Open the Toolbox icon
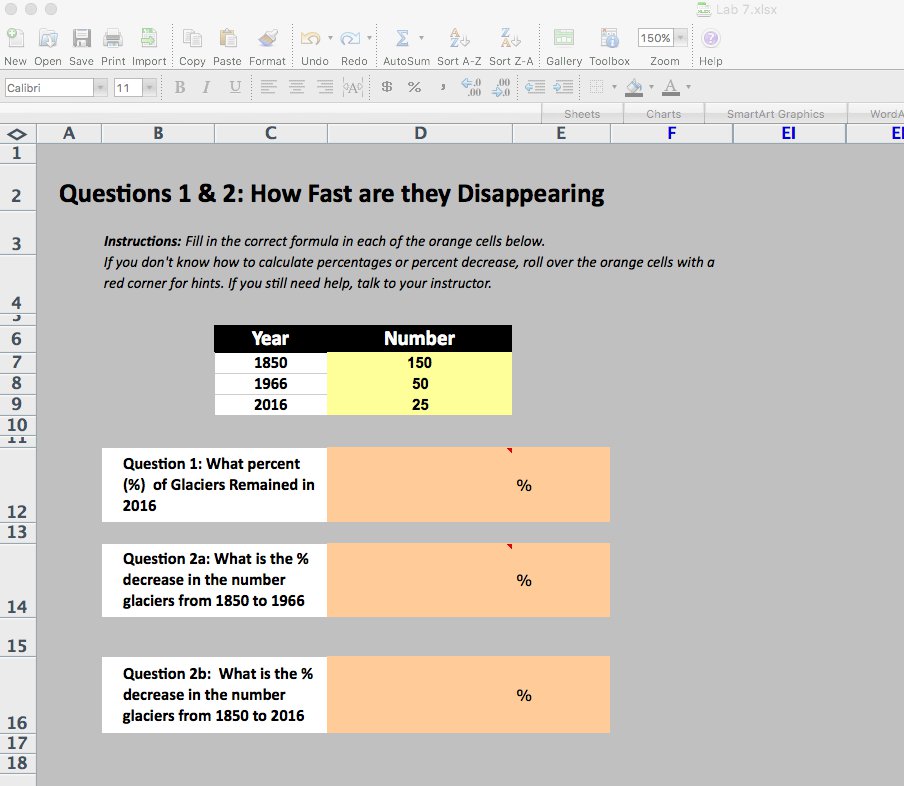Image resolution: width=904 pixels, height=786 pixels. (609, 39)
